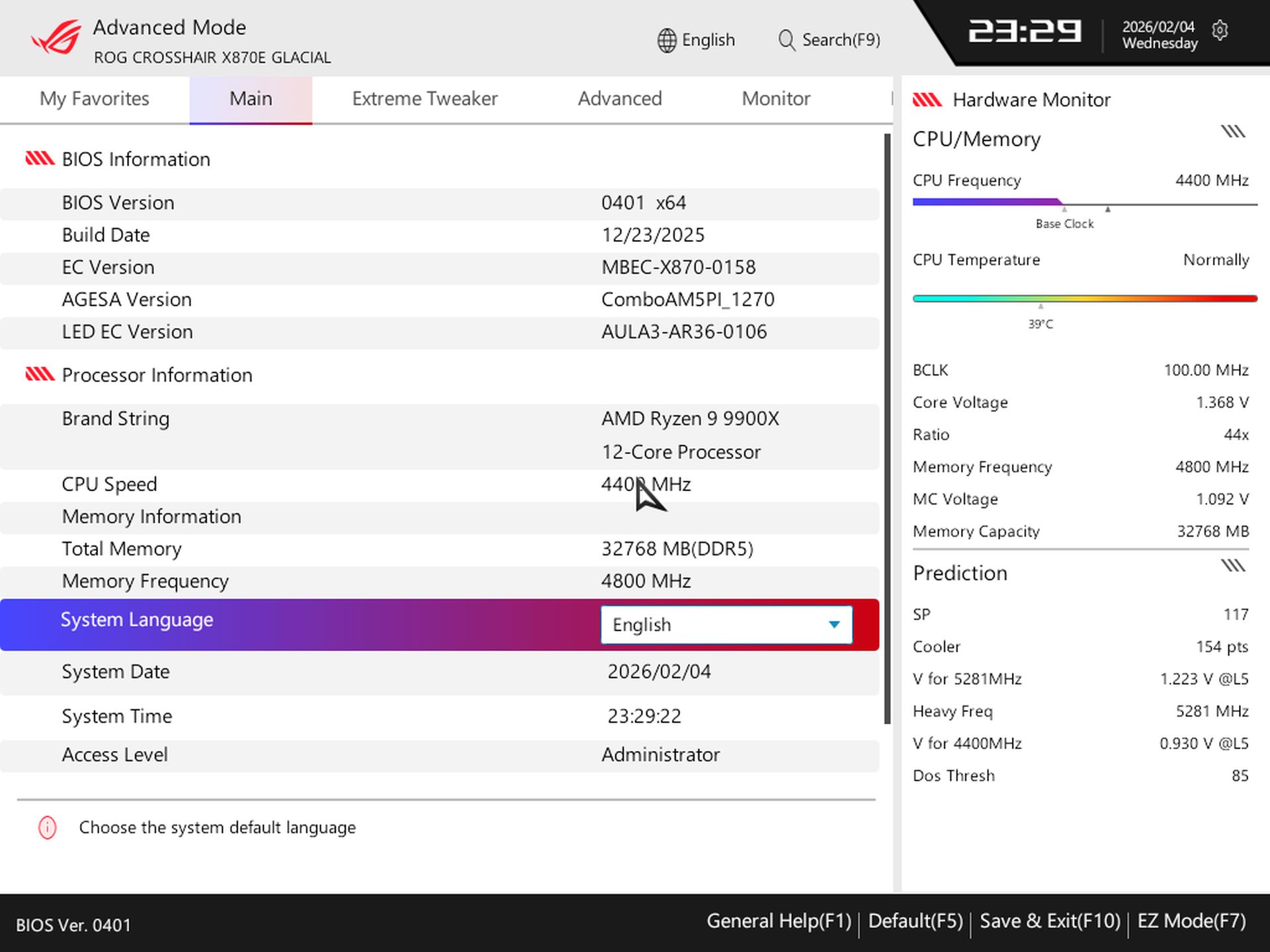Click the BIOS Information section icon
The height and width of the screenshot is (952, 1270).
click(x=39, y=159)
